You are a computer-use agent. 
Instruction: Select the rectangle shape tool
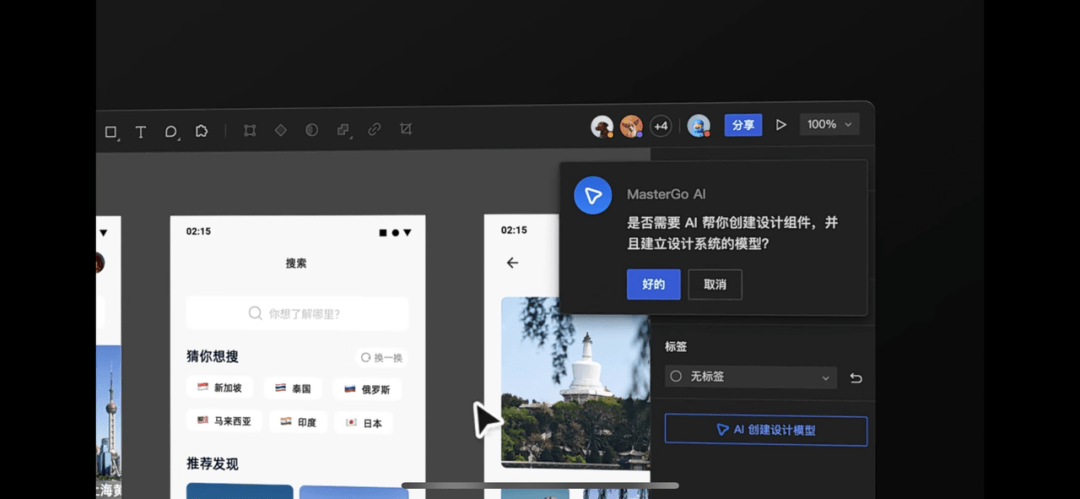click(x=110, y=132)
